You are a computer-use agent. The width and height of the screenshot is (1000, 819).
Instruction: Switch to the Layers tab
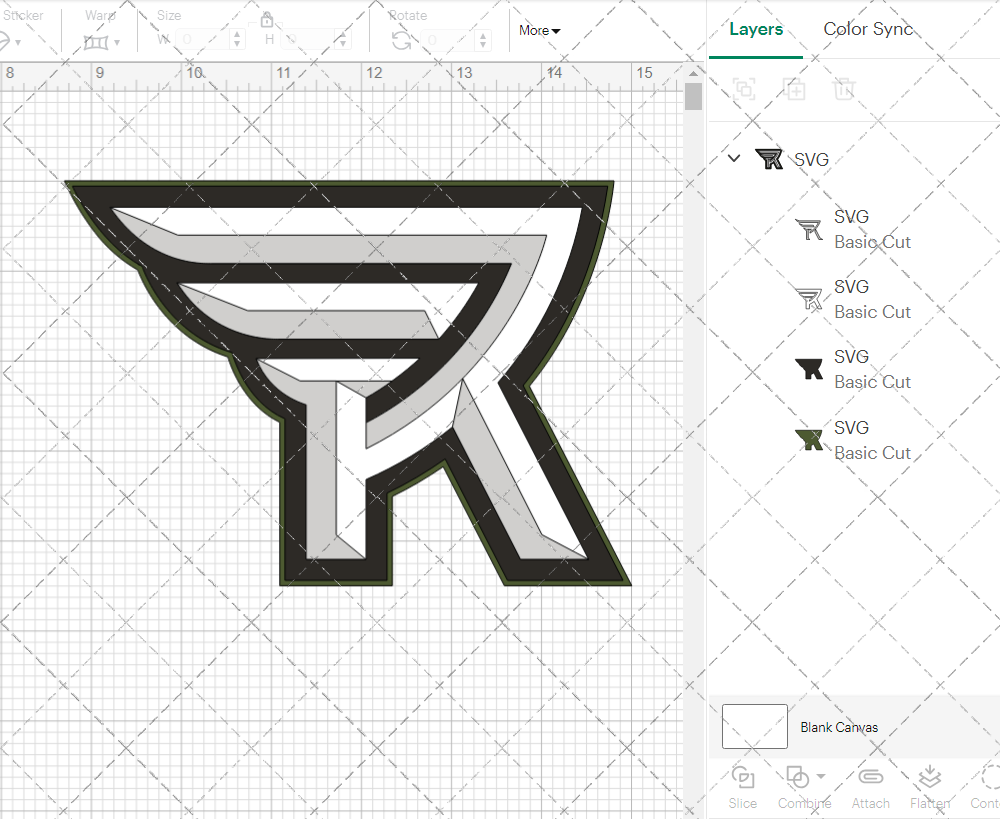(x=756, y=29)
